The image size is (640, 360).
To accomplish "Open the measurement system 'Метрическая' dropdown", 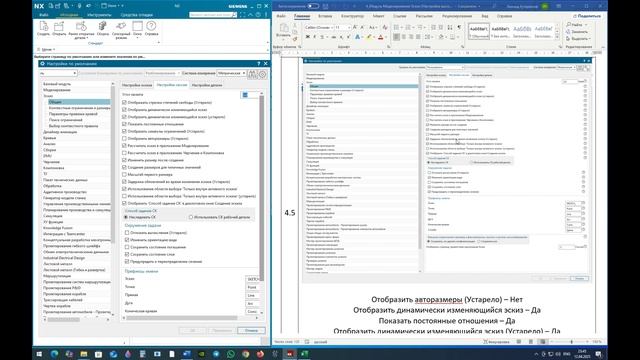I will tap(231, 73).
